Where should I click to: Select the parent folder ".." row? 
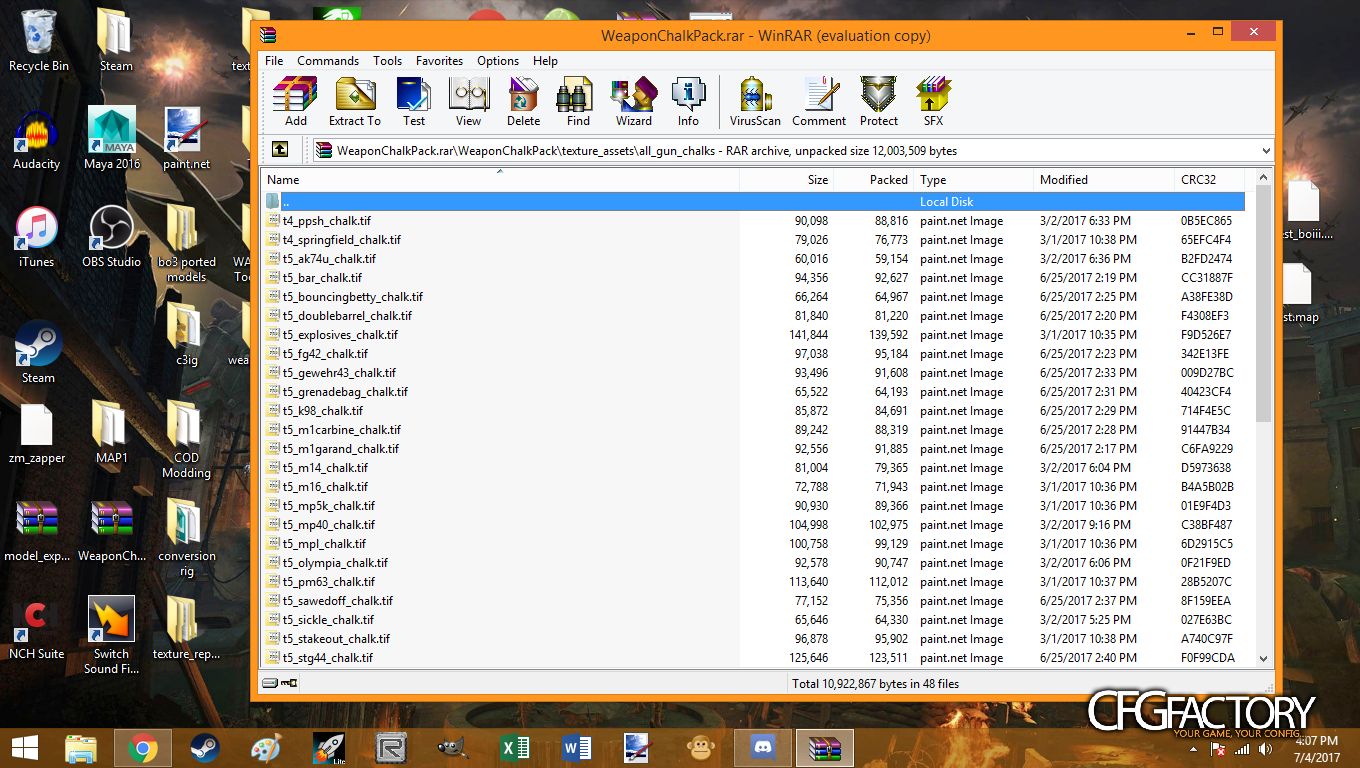pos(754,202)
